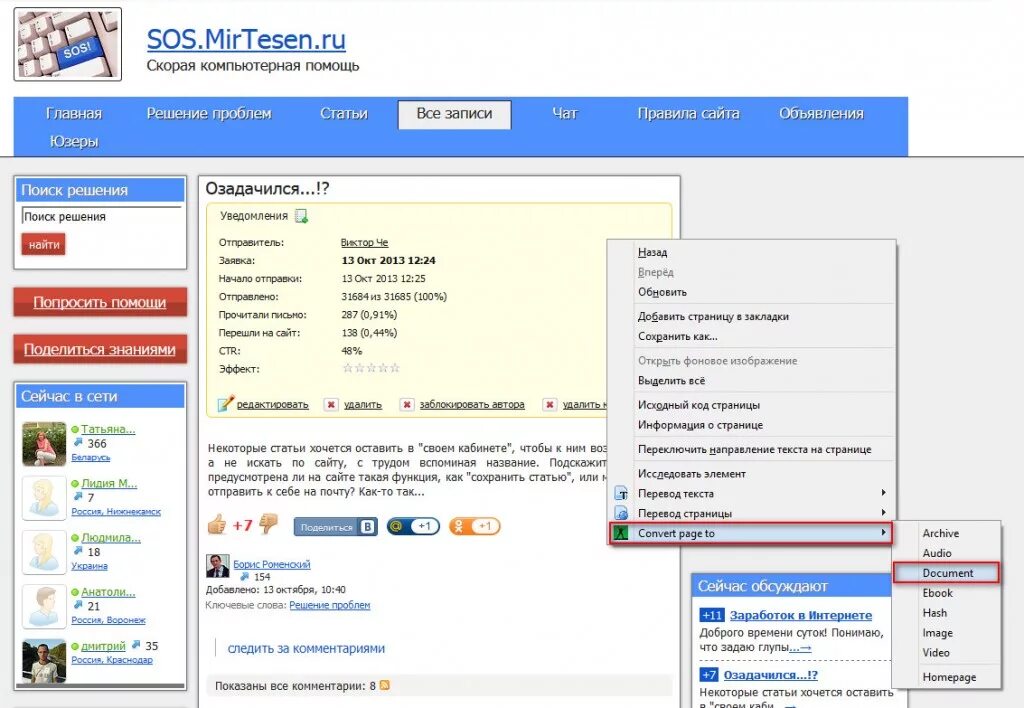Open Решение проблем tab
The width and height of the screenshot is (1024, 708).
click(x=209, y=114)
